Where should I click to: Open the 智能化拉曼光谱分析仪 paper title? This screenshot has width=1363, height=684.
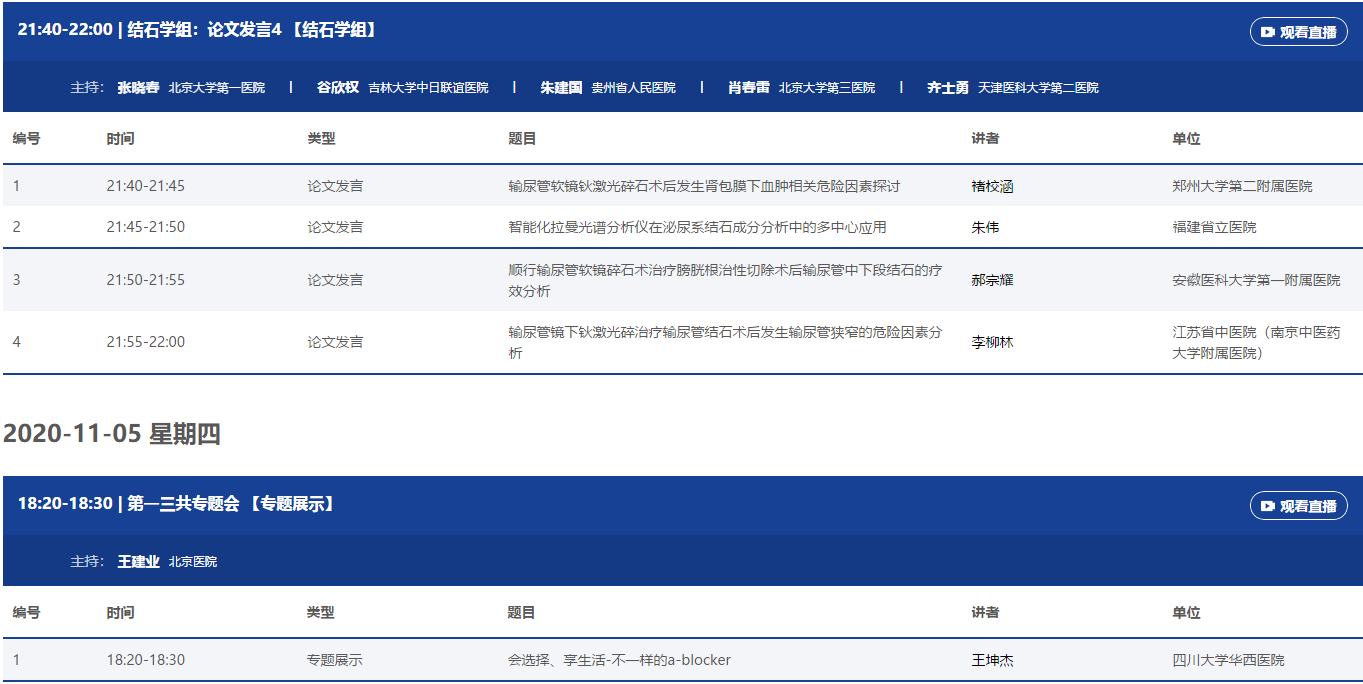point(697,227)
